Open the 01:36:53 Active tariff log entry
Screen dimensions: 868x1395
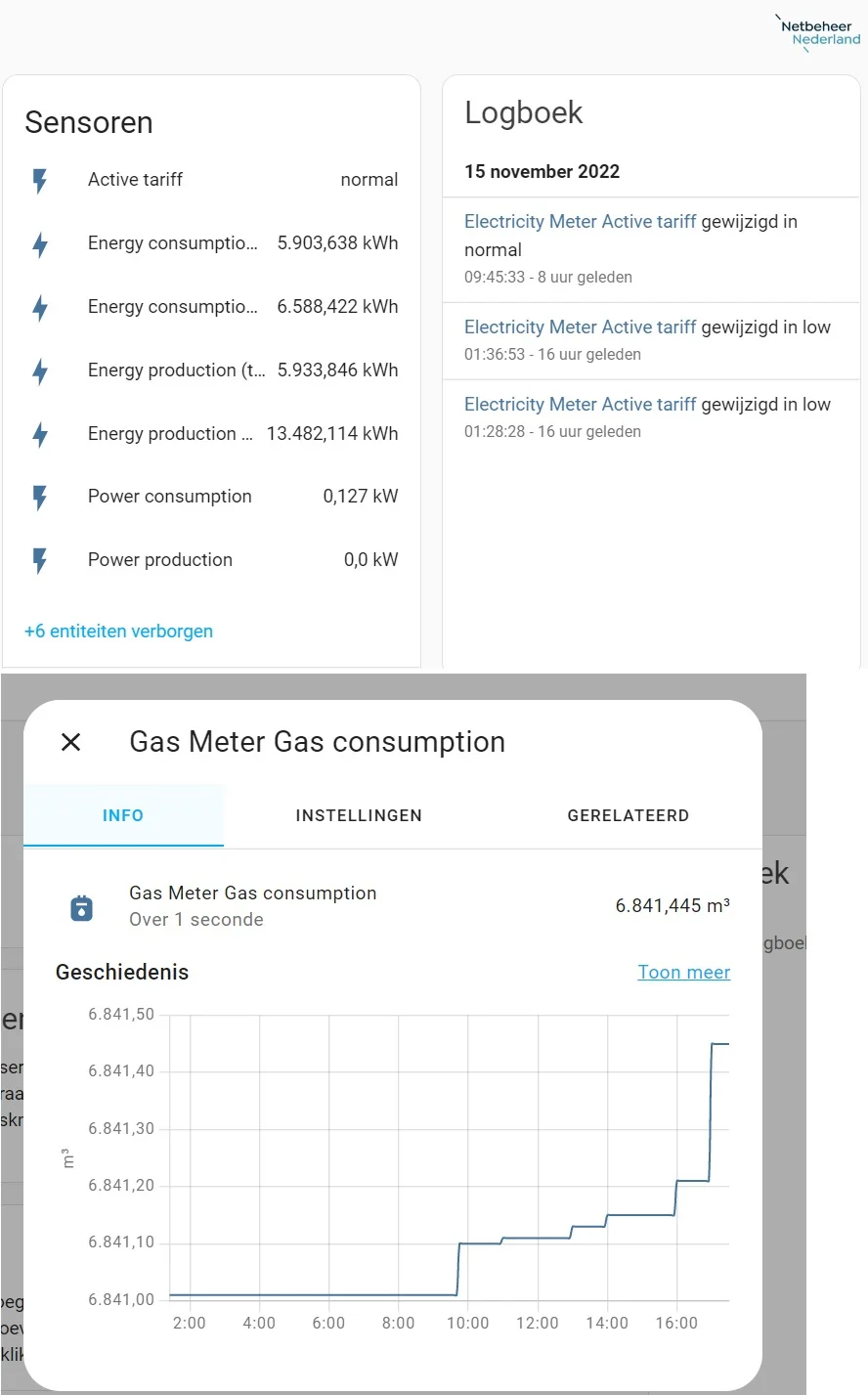pos(580,327)
